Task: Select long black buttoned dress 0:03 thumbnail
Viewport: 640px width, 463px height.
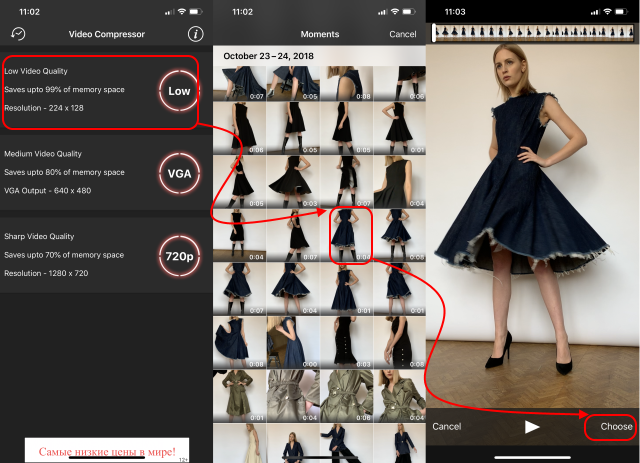Action: pyautogui.click(x=346, y=342)
